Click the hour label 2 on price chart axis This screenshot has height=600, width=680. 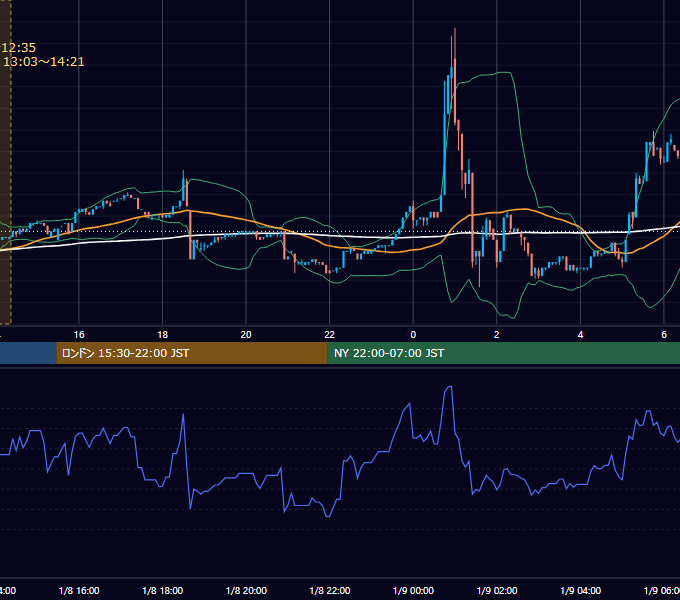(x=497, y=335)
